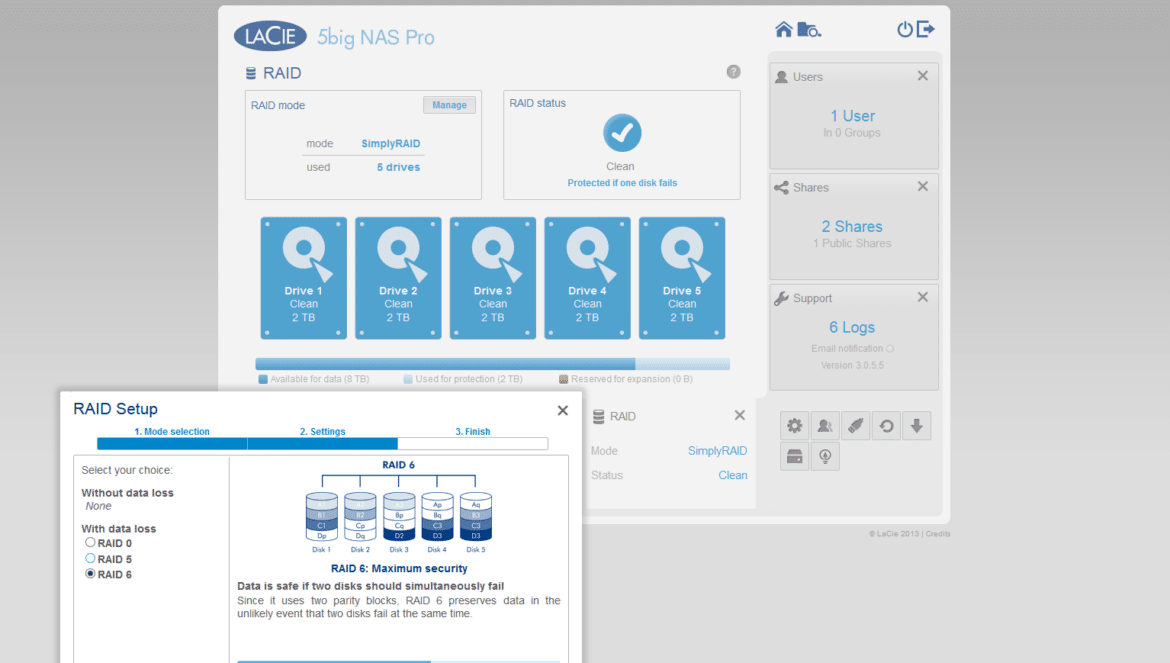Select the RAID 0 radio option
This screenshot has width=1170, height=663.
90,543
